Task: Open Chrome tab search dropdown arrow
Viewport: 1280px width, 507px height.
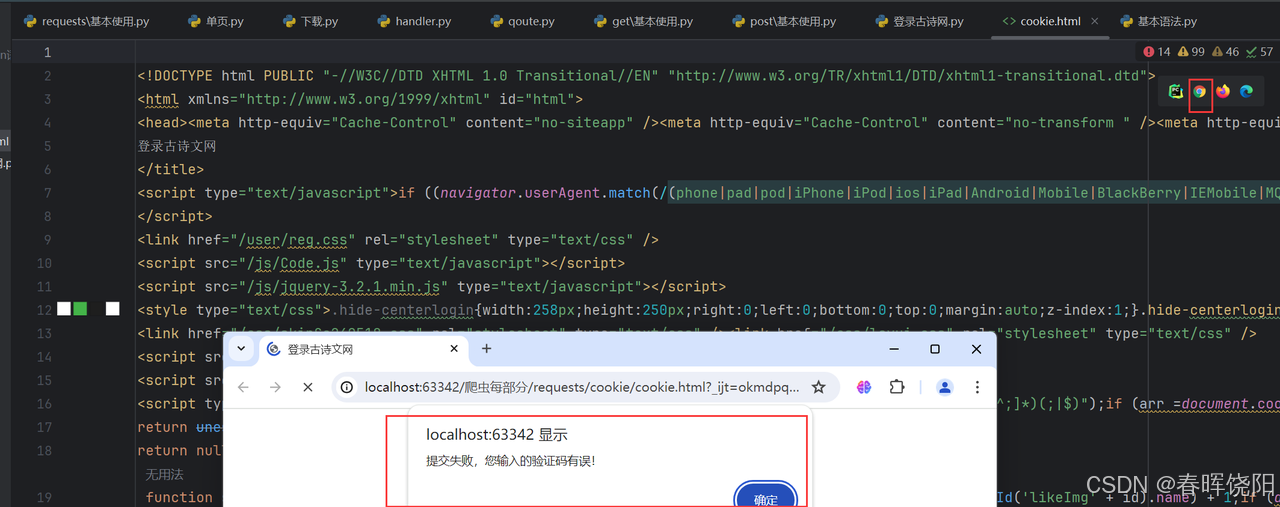Action: click(x=241, y=349)
